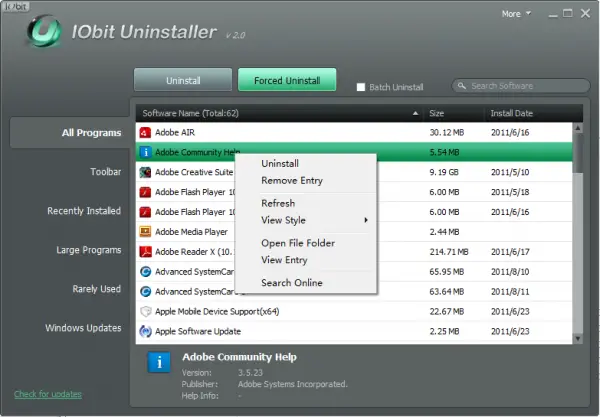Image resolution: width=600 pixels, height=417 pixels.
Task: Click the 30.12 MB size value
Action: [447, 132]
